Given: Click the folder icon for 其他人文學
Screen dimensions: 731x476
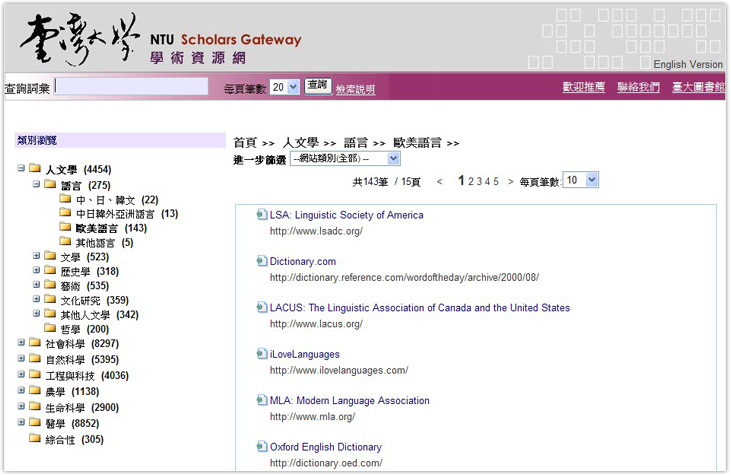Looking at the screenshot, I should click(50, 313).
